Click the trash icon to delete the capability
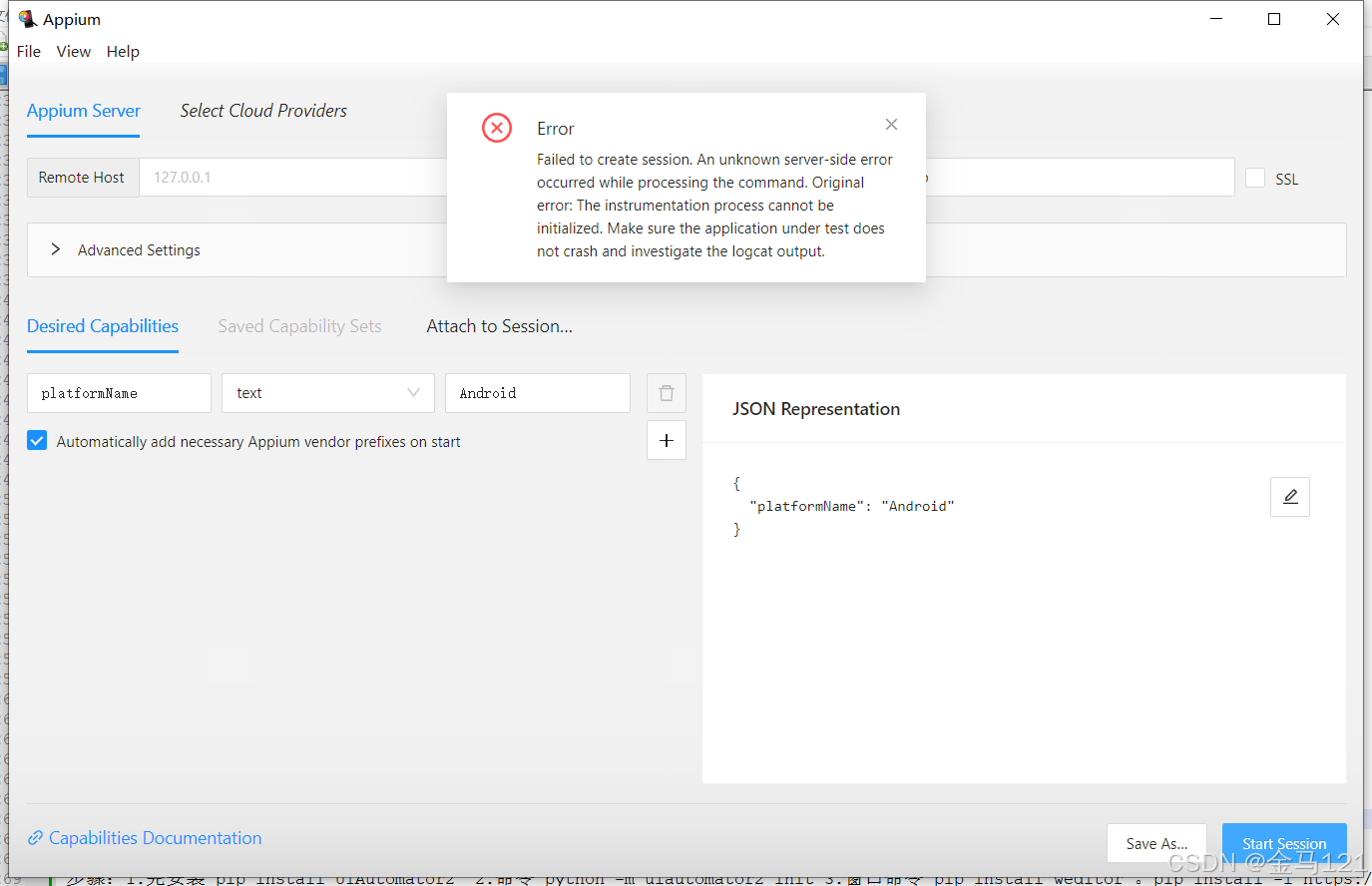Viewport: 1372px width, 886px height. pyautogui.click(x=666, y=392)
